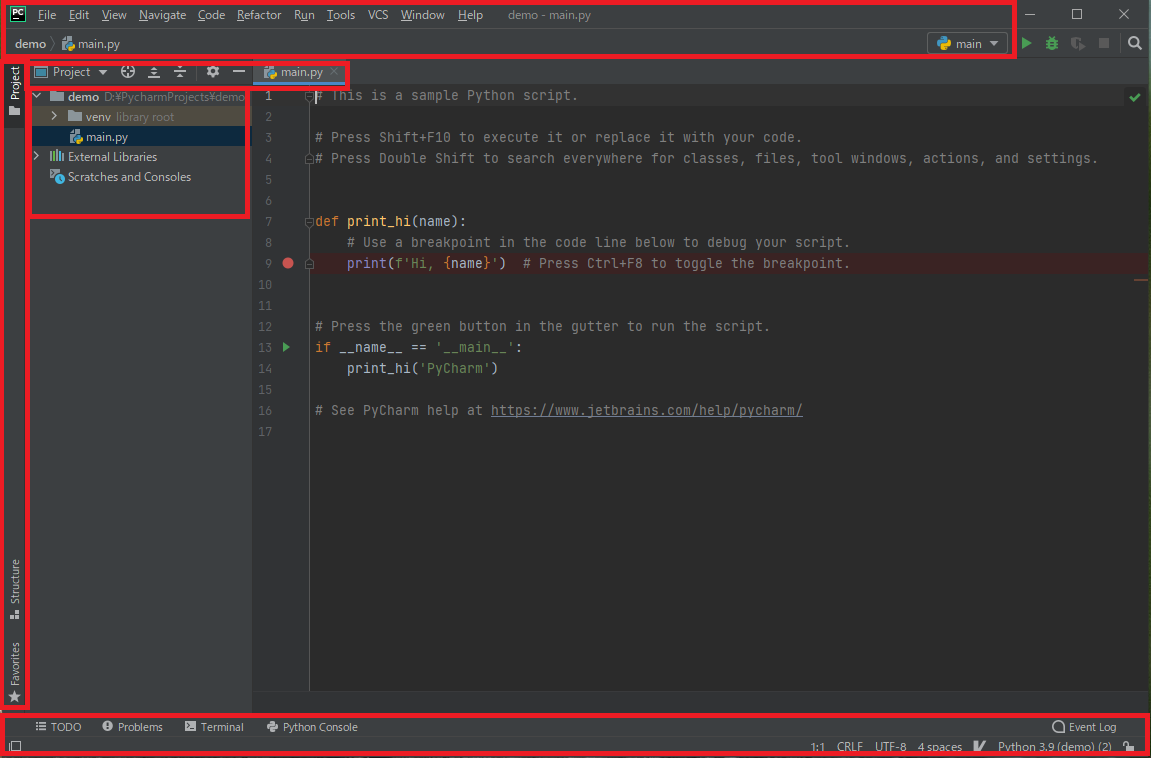Click the fold marker on line 1 comment

[x=310, y=96]
